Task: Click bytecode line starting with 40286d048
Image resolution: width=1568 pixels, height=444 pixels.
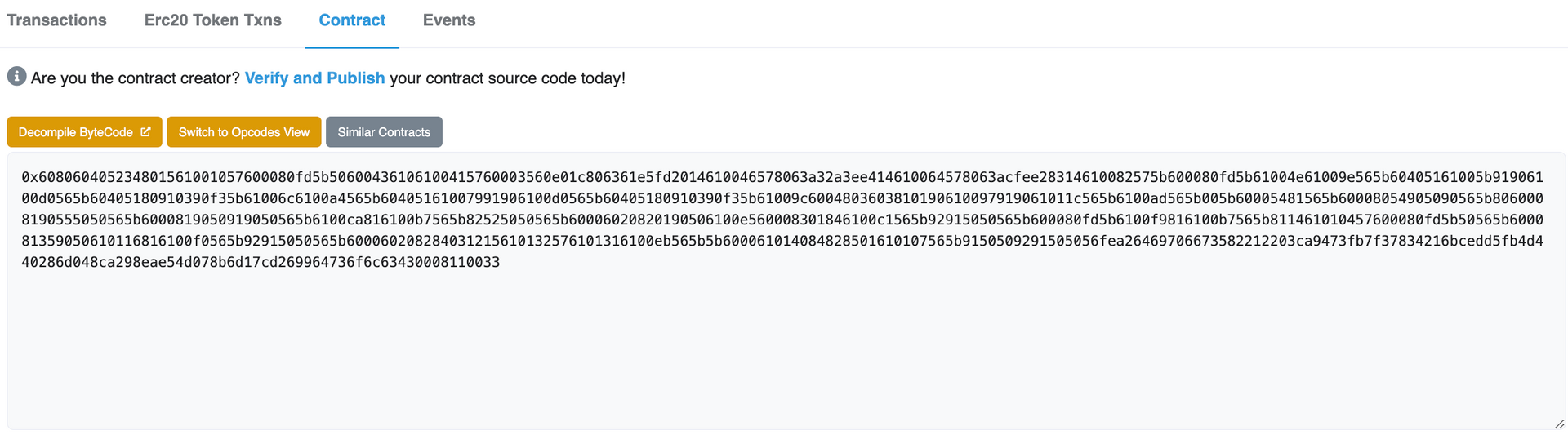Action: (x=261, y=262)
